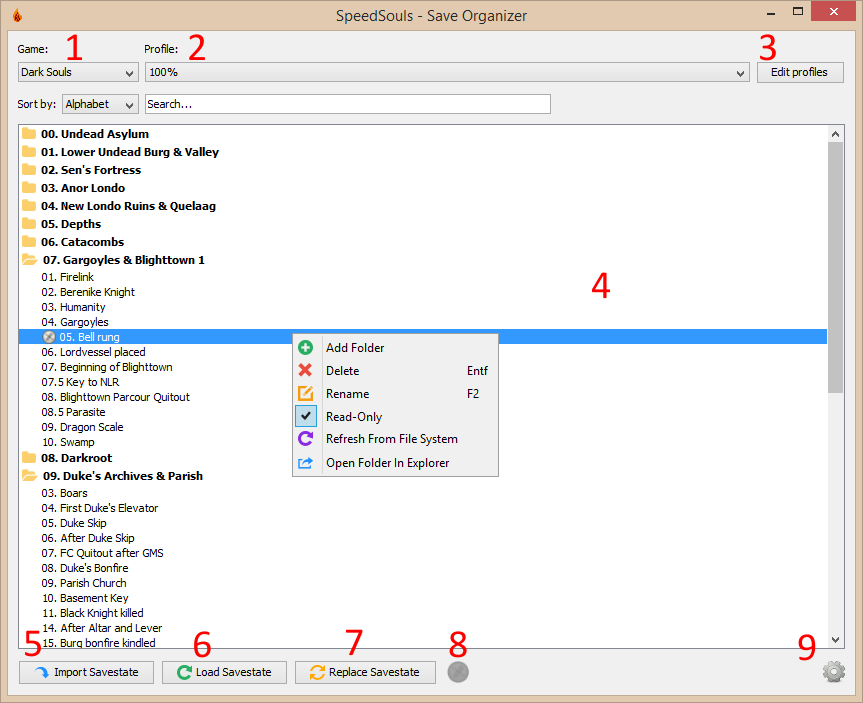Collapse the 09. Duke's Archives & Parish folder
The width and height of the screenshot is (863, 703).
(29, 476)
